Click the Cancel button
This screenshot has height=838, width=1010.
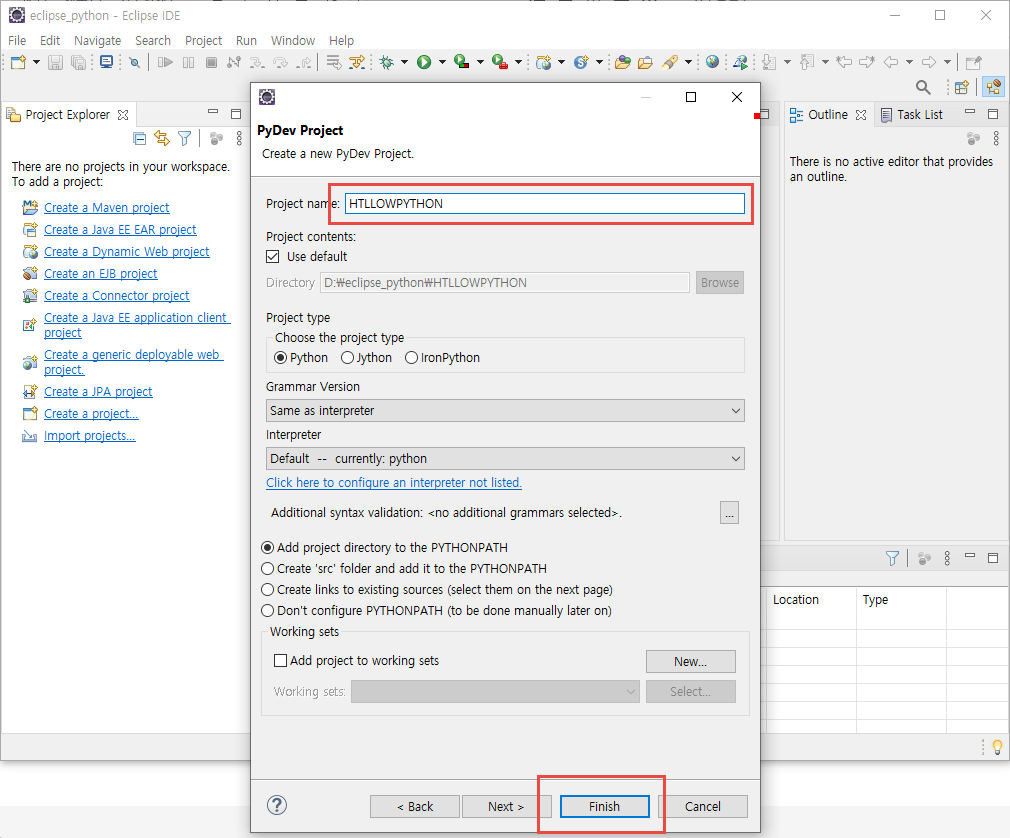pyautogui.click(x=703, y=806)
